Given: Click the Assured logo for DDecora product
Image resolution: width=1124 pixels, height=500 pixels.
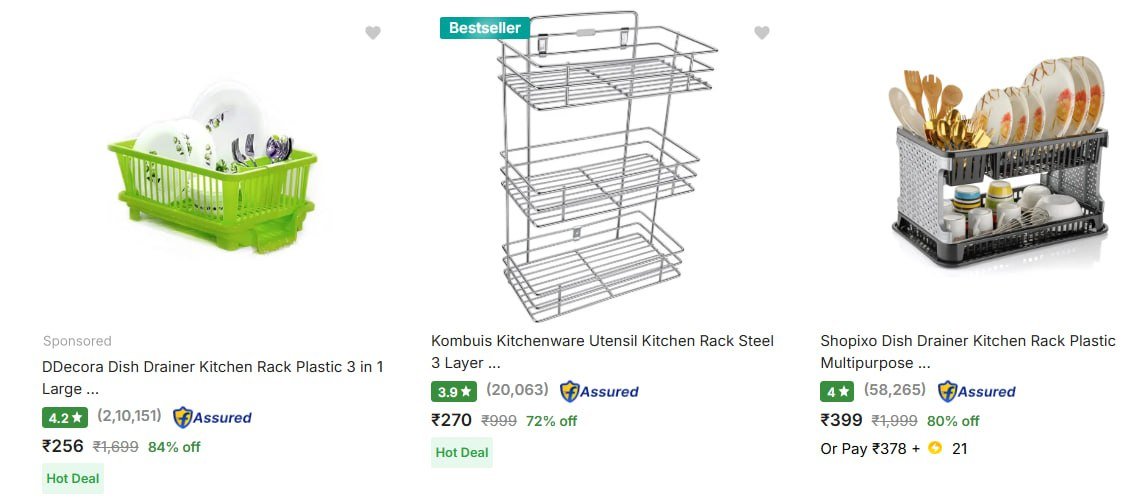Looking at the screenshot, I should [212, 418].
